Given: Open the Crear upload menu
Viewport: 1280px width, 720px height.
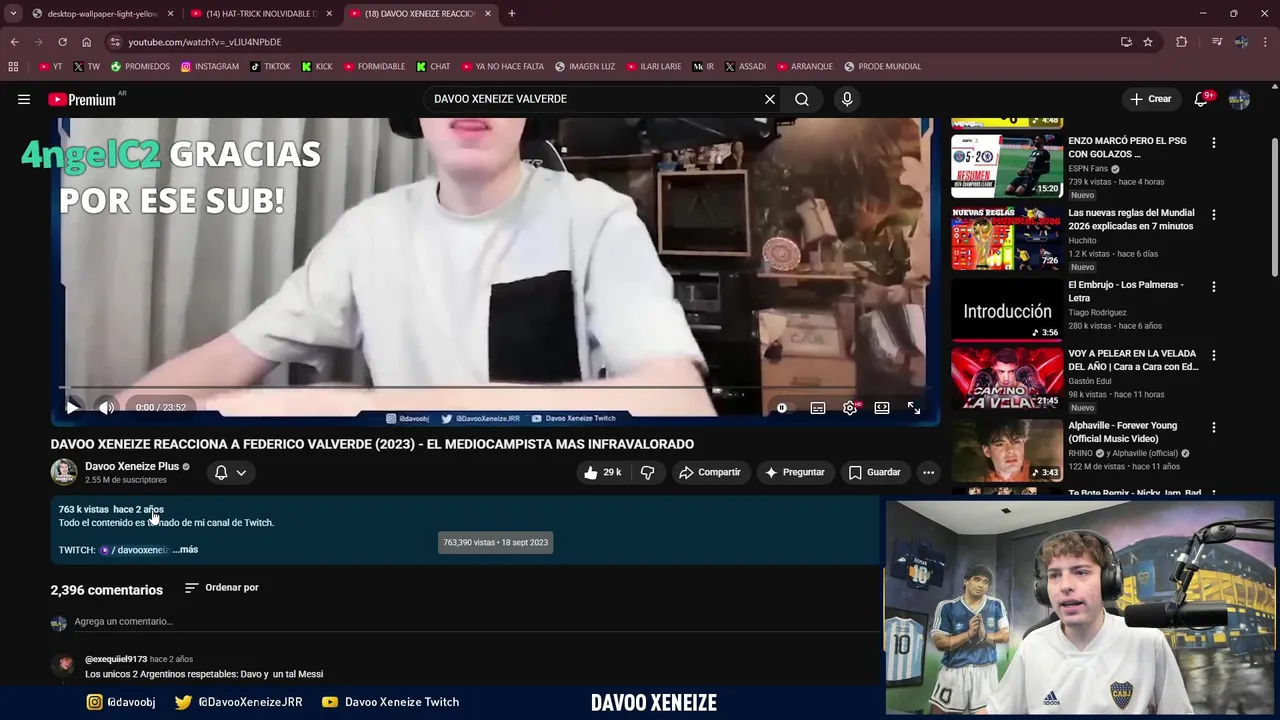Looking at the screenshot, I should [1150, 99].
